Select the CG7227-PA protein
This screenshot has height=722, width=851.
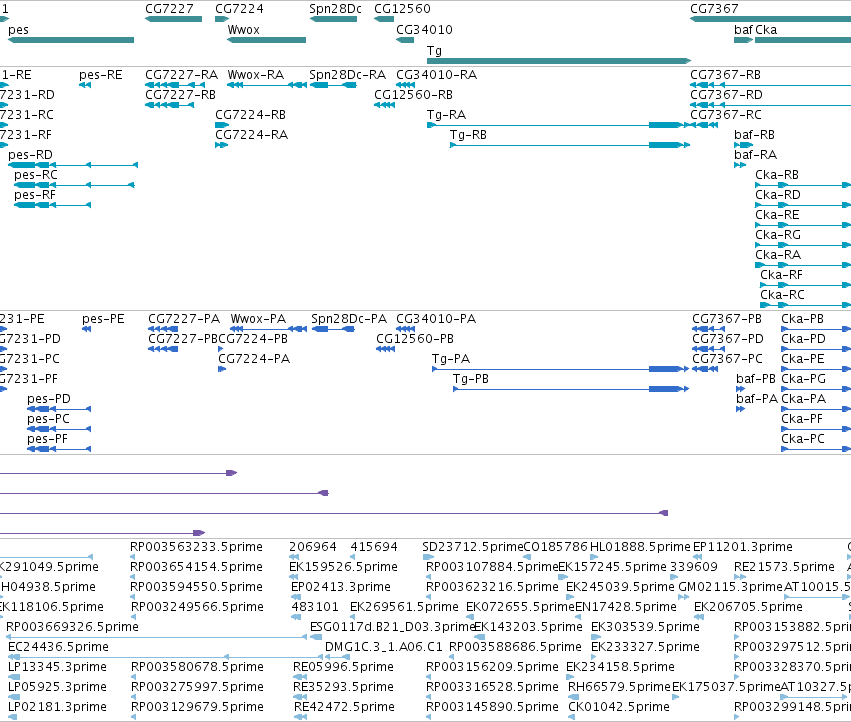(x=163, y=329)
